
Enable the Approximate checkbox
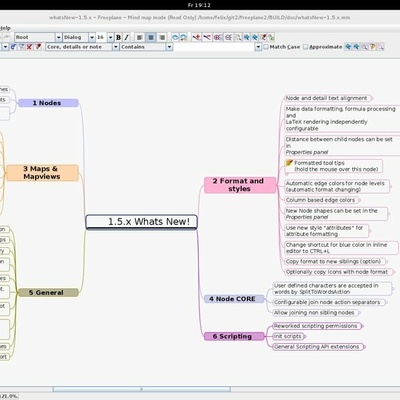pyautogui.click(x=305, y=47)
